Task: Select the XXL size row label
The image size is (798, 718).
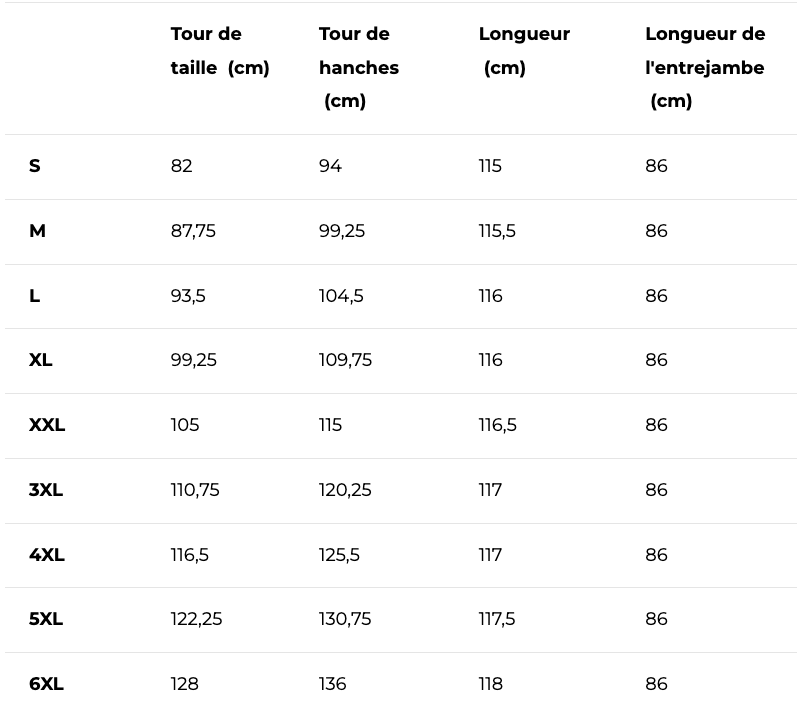Action: pyautogui.click(x=47, y=425)
